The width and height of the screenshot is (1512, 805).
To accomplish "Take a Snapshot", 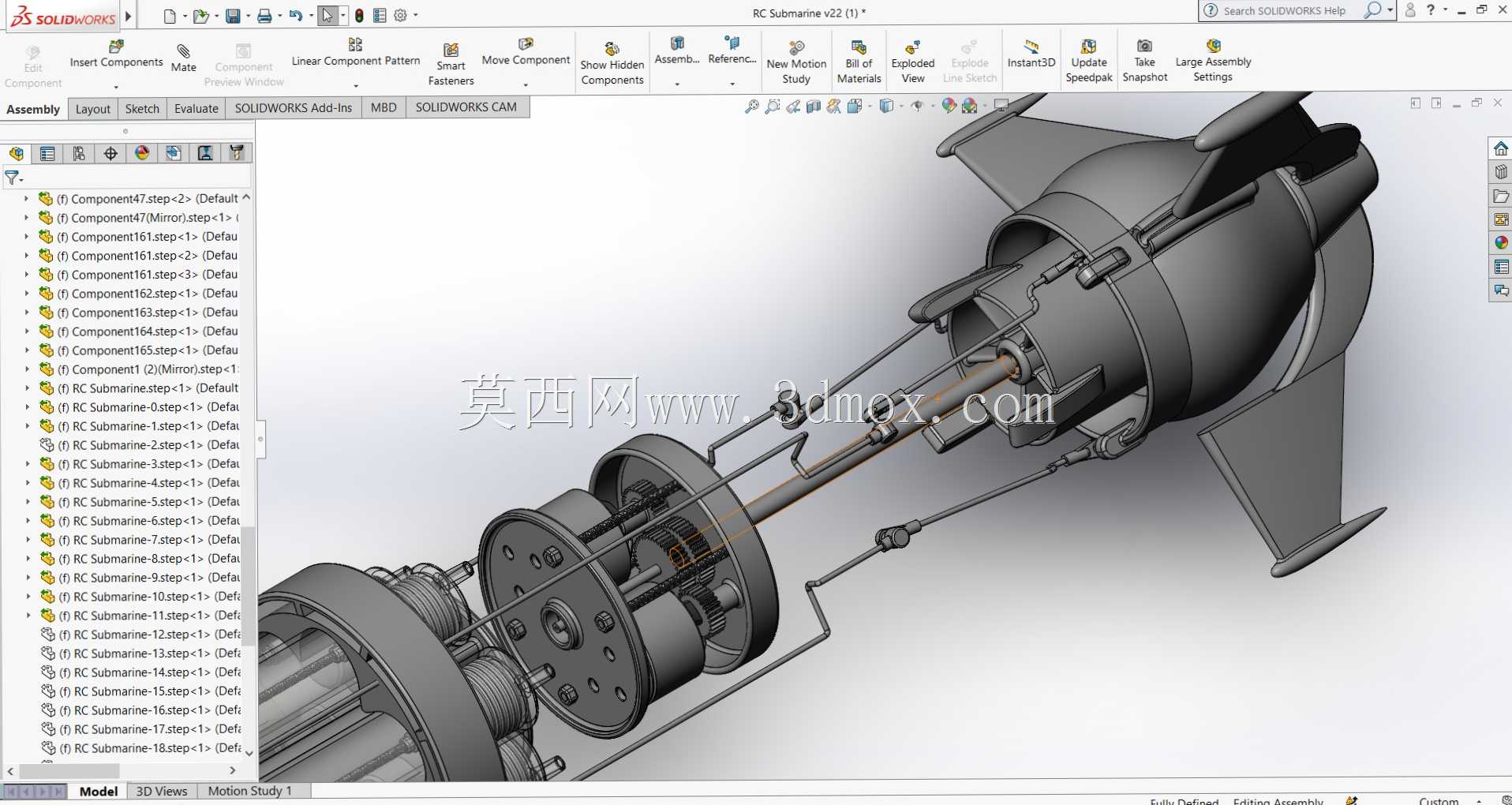I will click(x=1144, y=61).
